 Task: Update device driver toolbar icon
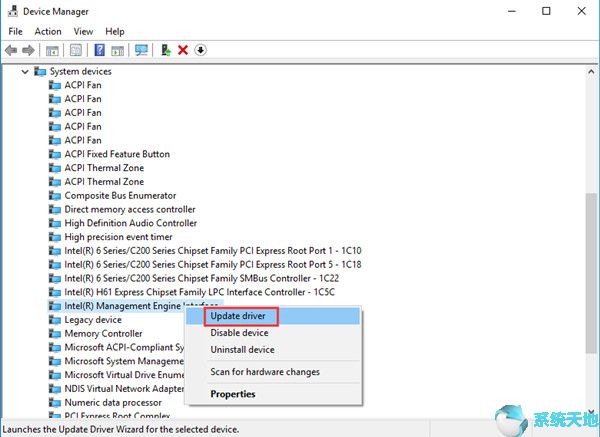[166, 50]
